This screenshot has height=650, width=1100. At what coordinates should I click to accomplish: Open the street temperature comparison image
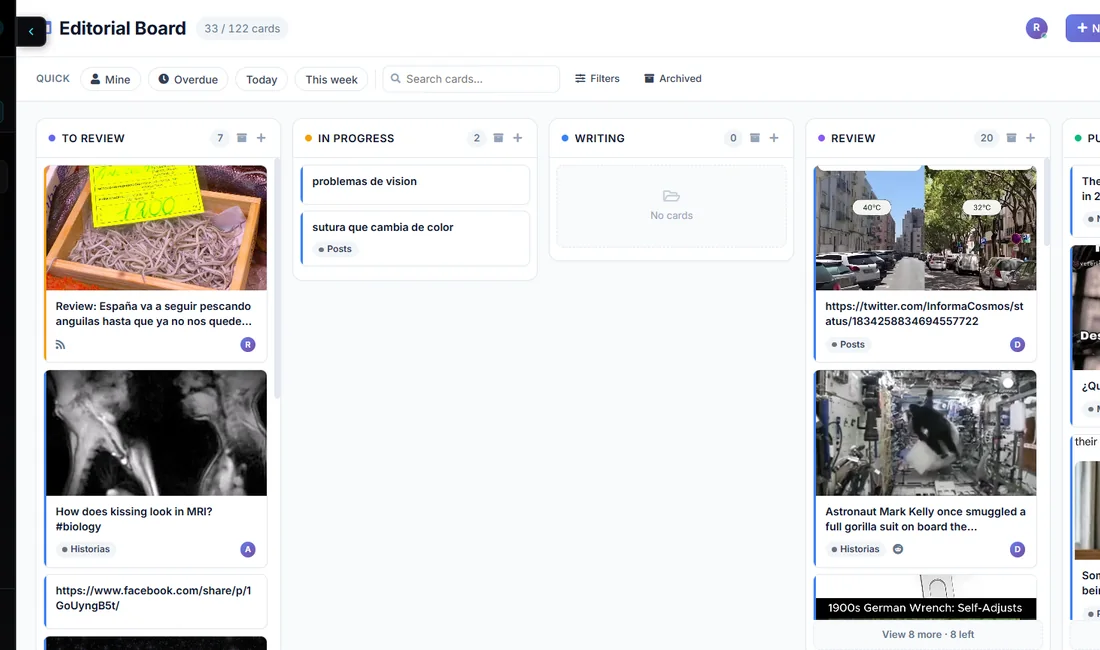[x=925, y=228]
